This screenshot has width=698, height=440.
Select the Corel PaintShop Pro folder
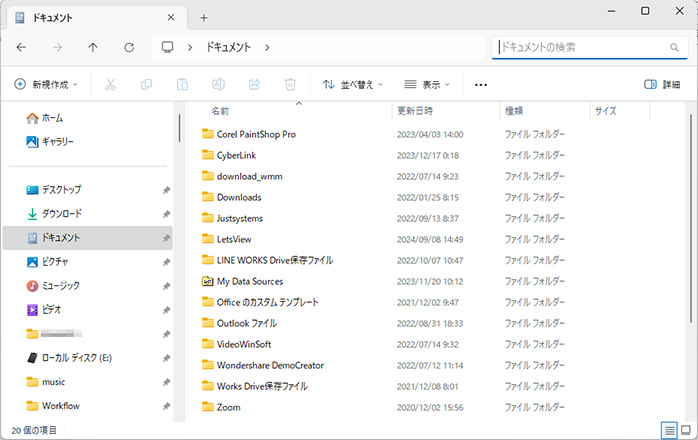click(256, 134)
